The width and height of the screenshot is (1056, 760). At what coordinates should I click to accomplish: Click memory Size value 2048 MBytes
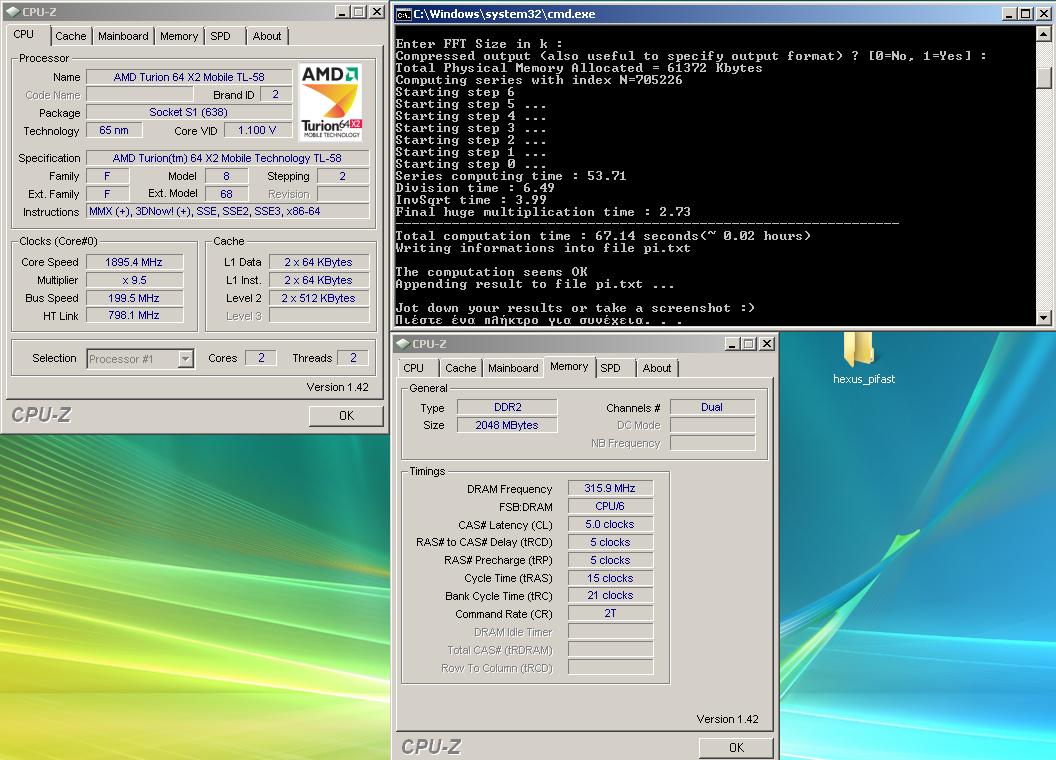point(507,425)
